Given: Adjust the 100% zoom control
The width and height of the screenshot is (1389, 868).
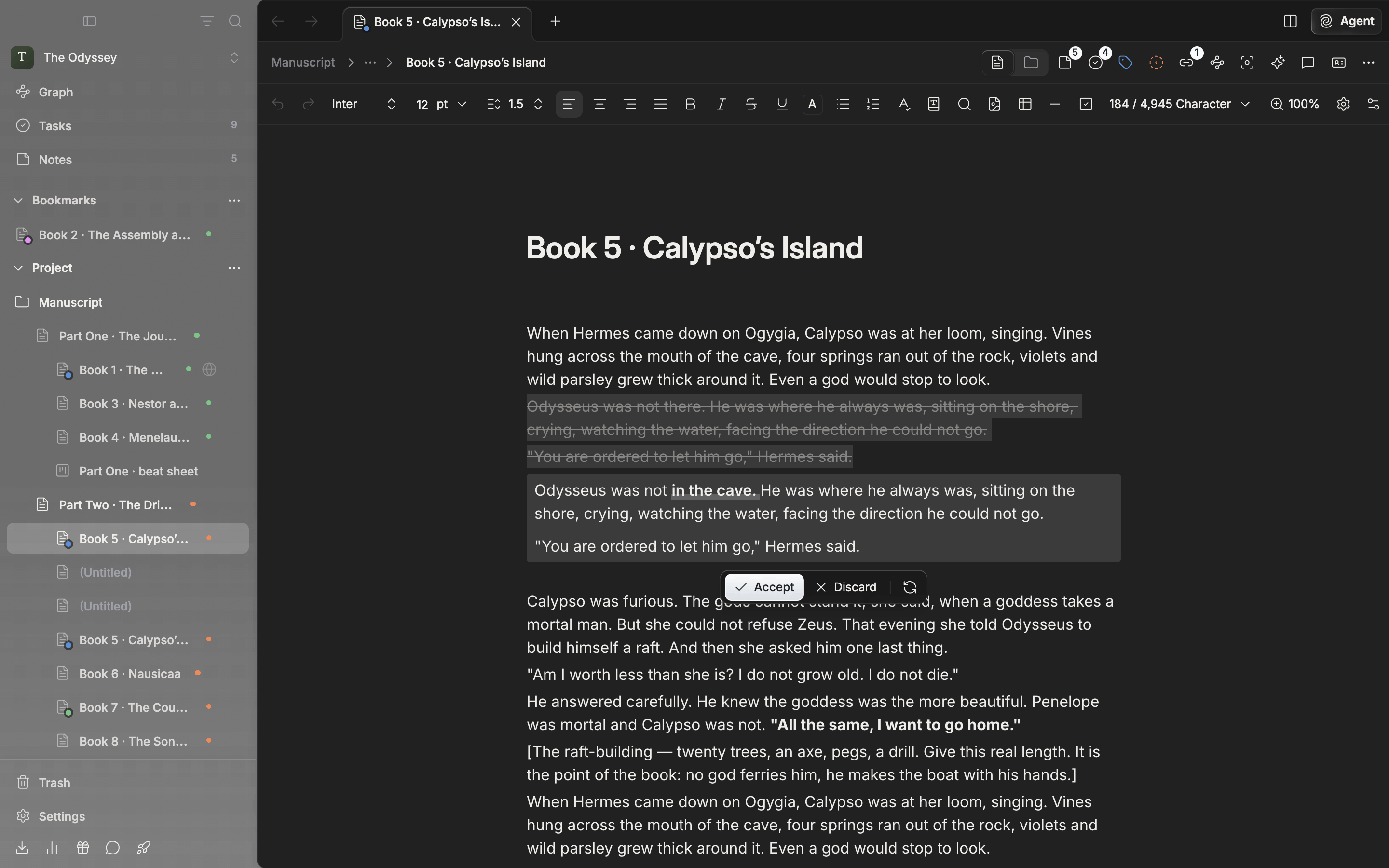Looking at the screenshot, I should coord(1295,104).
